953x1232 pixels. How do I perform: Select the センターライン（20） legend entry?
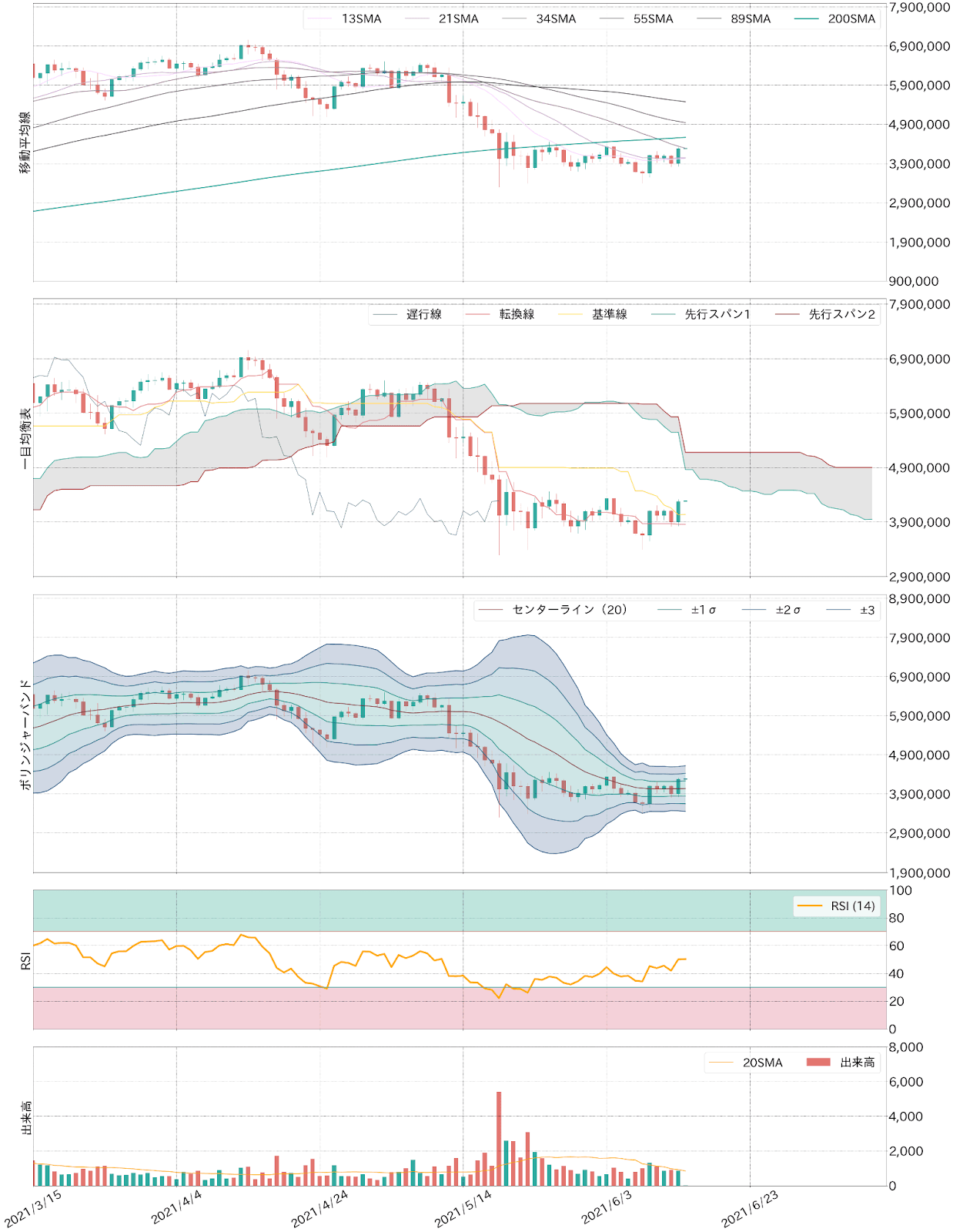coord(570,610)
